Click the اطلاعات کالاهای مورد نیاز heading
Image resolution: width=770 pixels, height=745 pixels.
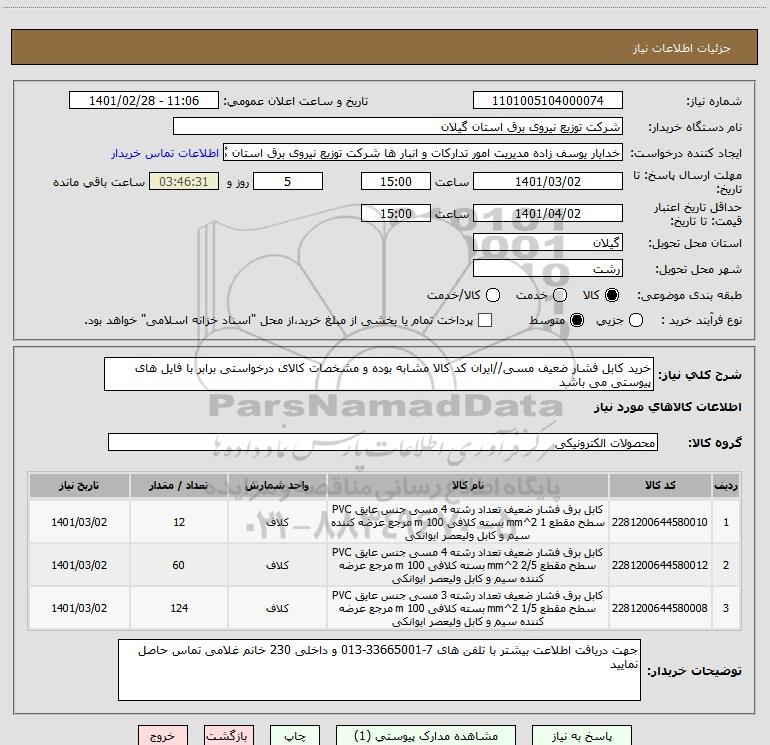click(668, 407)
